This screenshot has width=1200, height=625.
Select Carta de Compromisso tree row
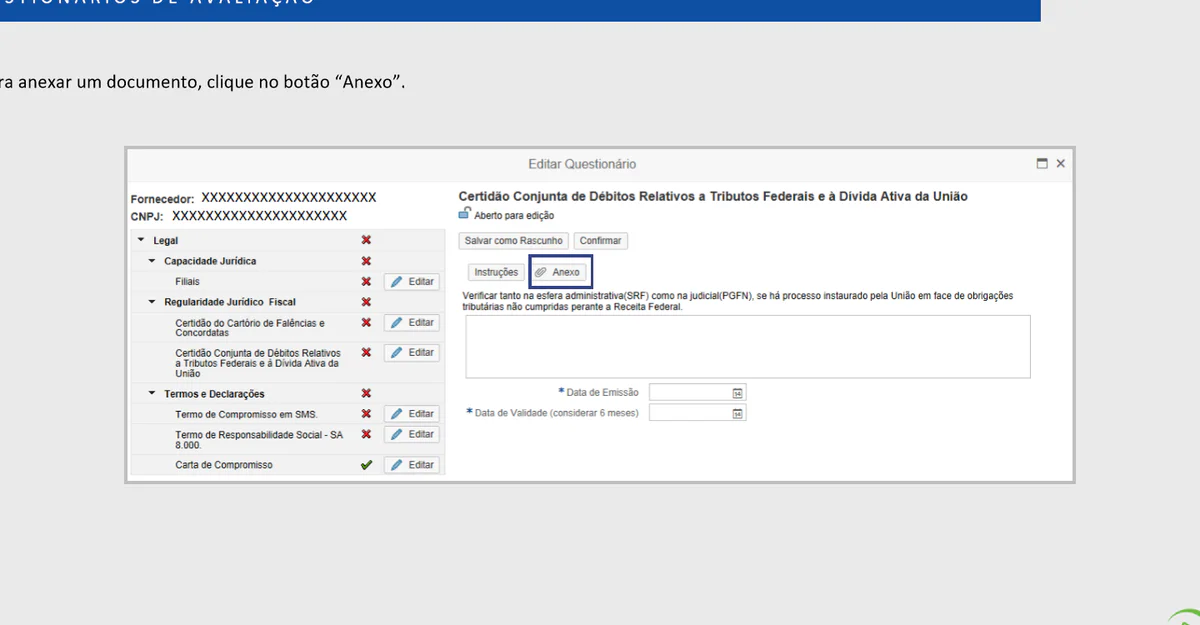click(224, 465)
